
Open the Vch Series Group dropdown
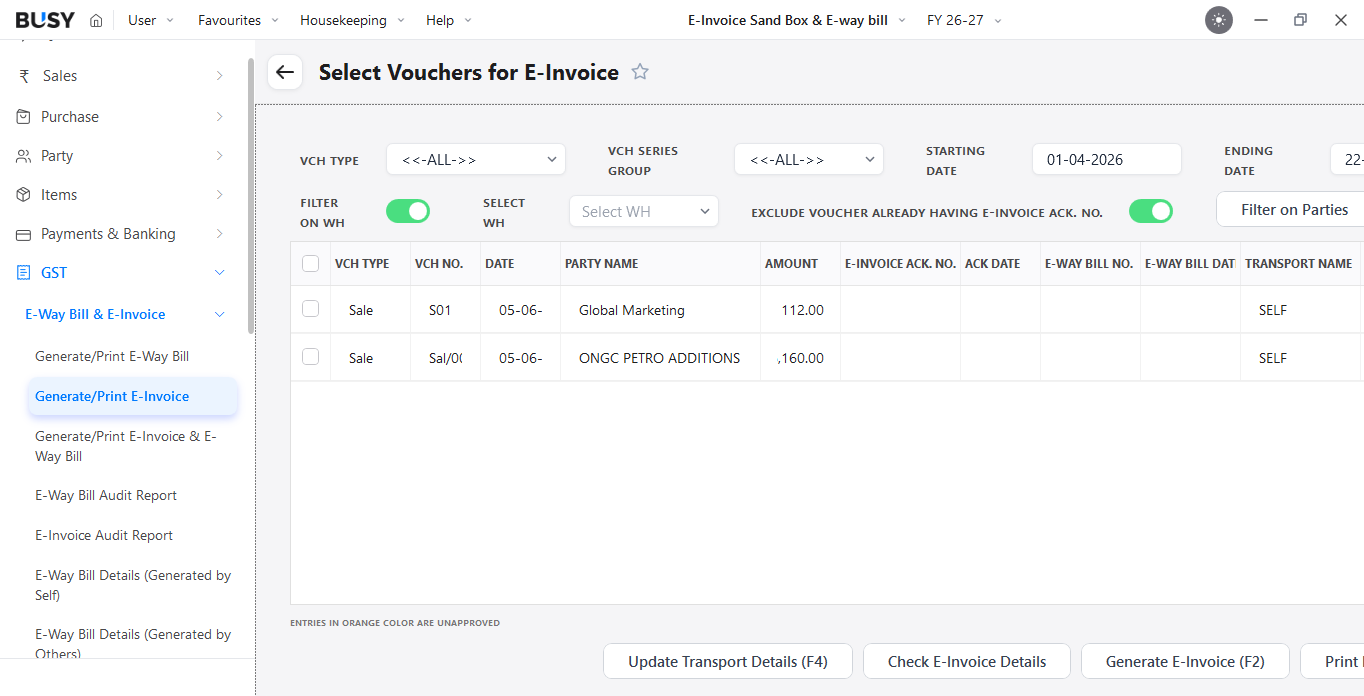coord(809,160)
